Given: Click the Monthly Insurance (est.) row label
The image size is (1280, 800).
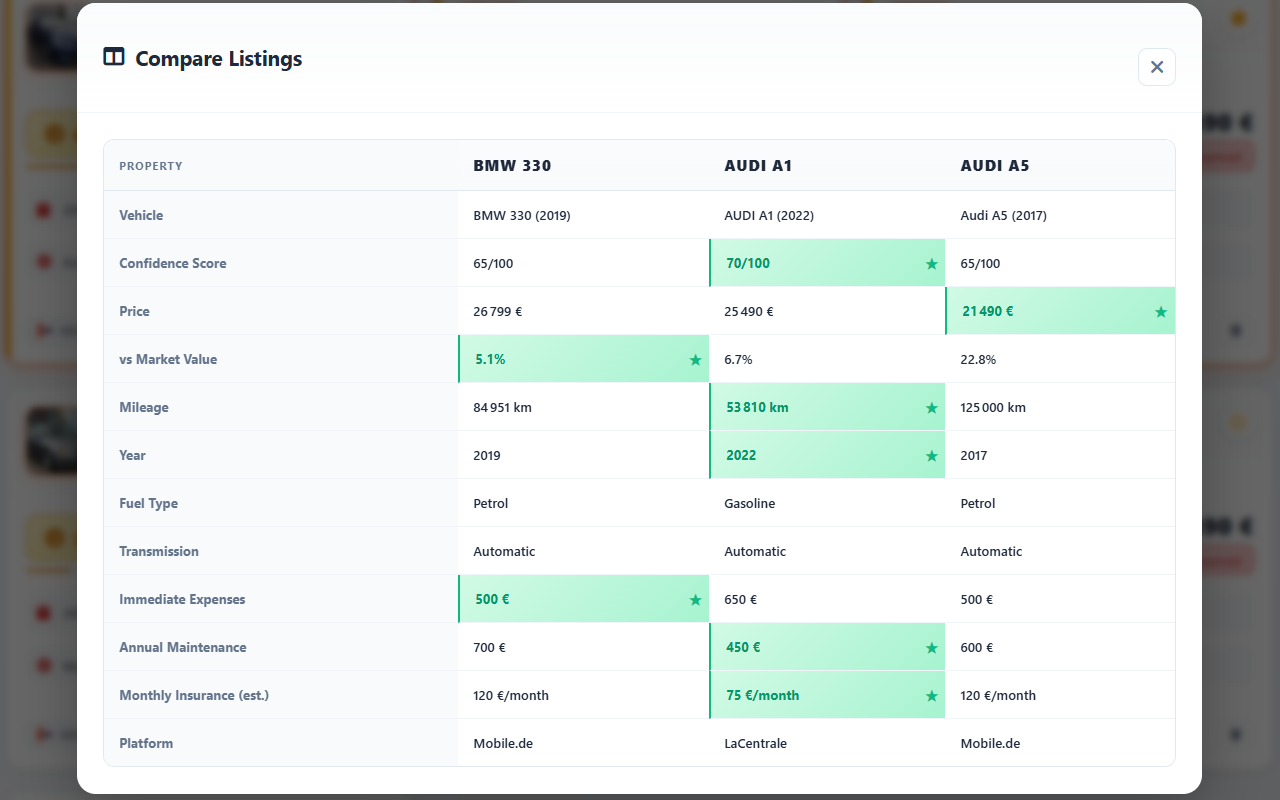Looking at the screenshot, I should (x=194, y=695).
